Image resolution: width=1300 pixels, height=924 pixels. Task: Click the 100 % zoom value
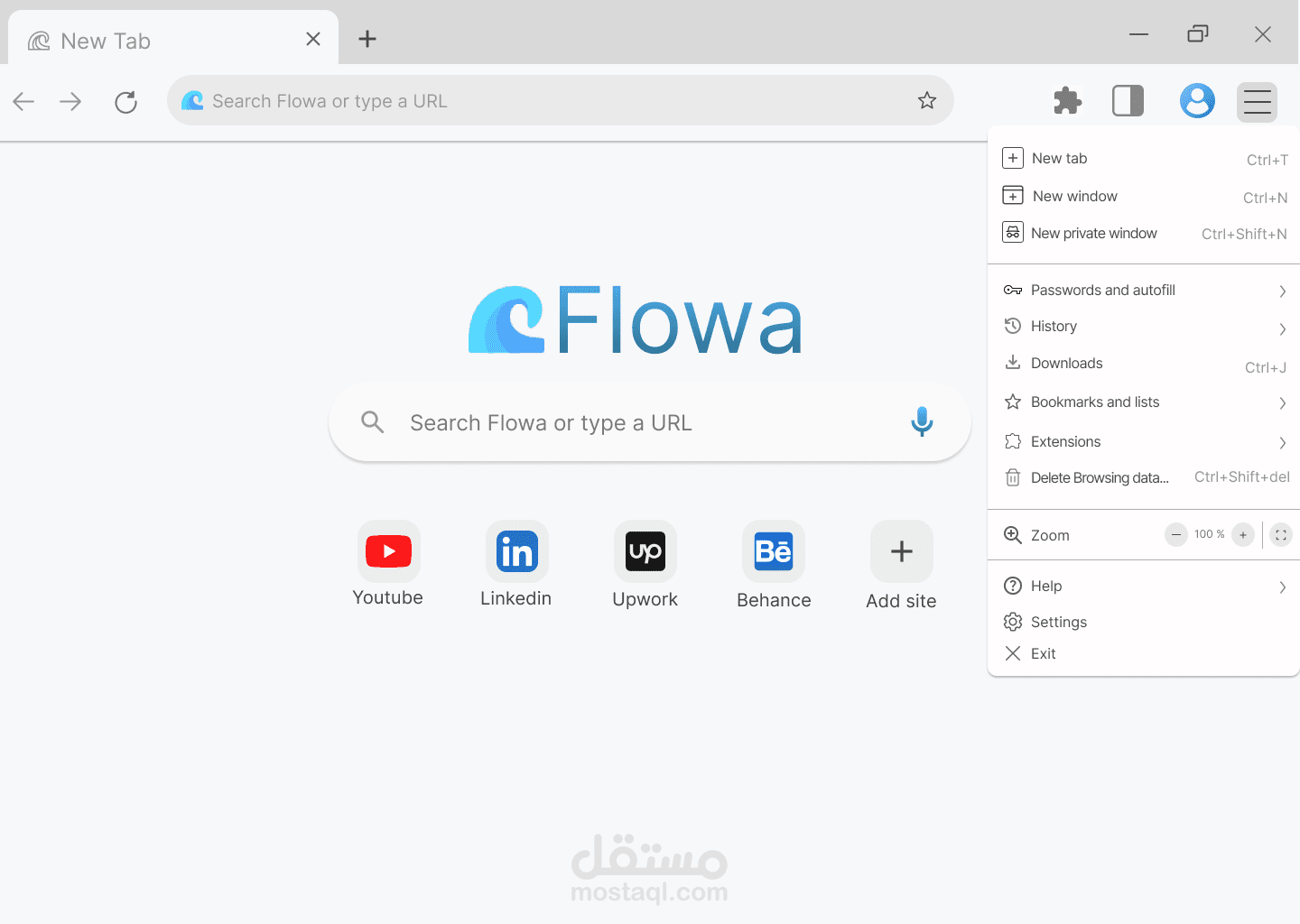pyautogui.click(x=1210, y=534)
